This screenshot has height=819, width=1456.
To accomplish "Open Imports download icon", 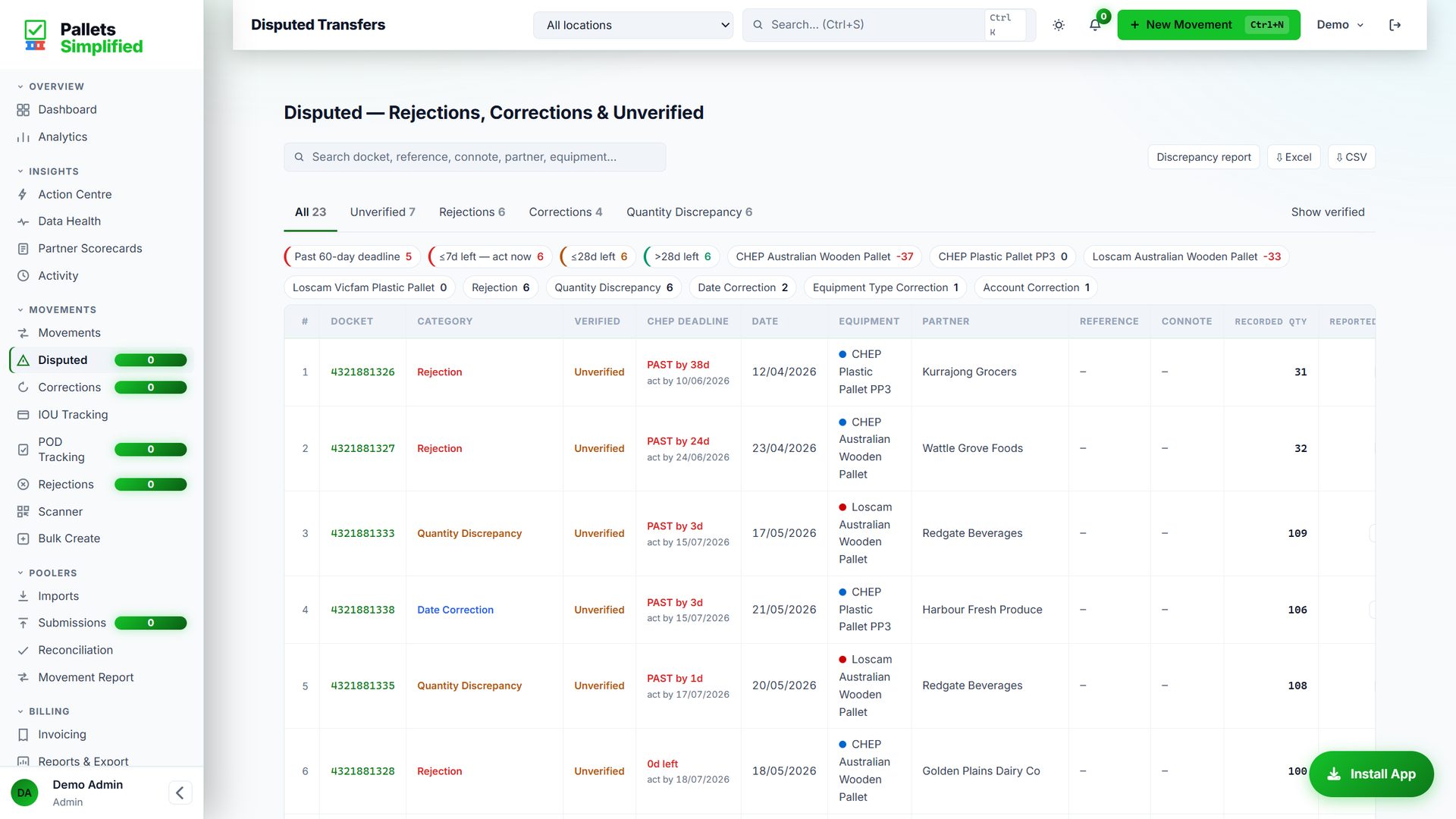I will tap(23, 596).
